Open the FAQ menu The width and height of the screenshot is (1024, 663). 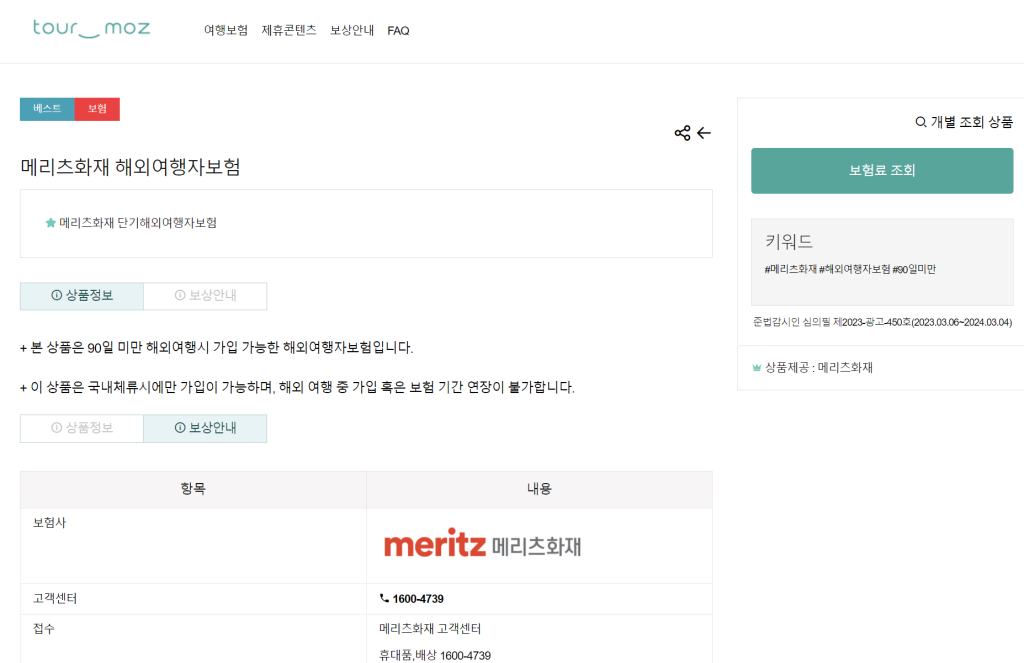(398, 31)
